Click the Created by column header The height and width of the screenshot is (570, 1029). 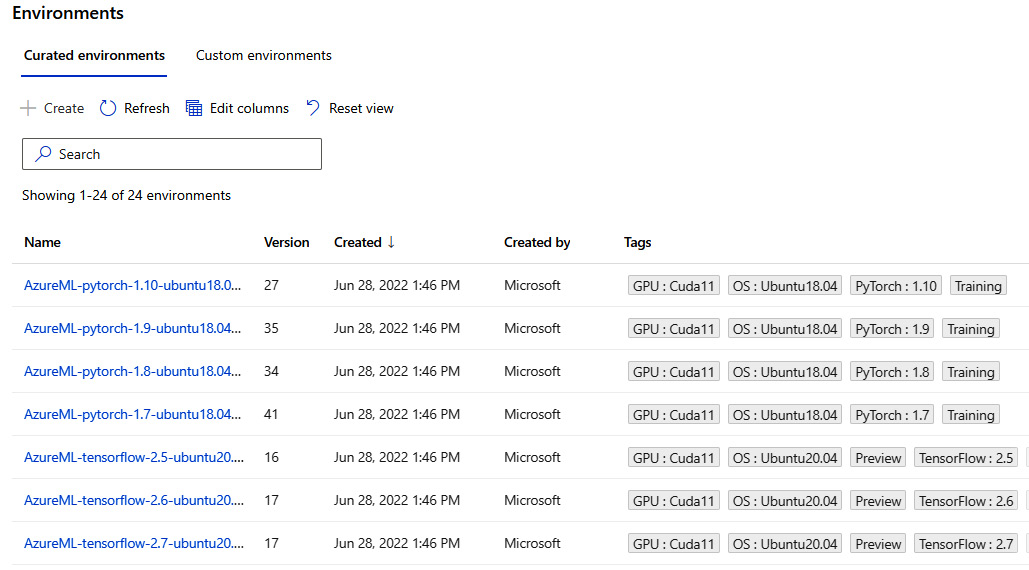tap(537, 242)
